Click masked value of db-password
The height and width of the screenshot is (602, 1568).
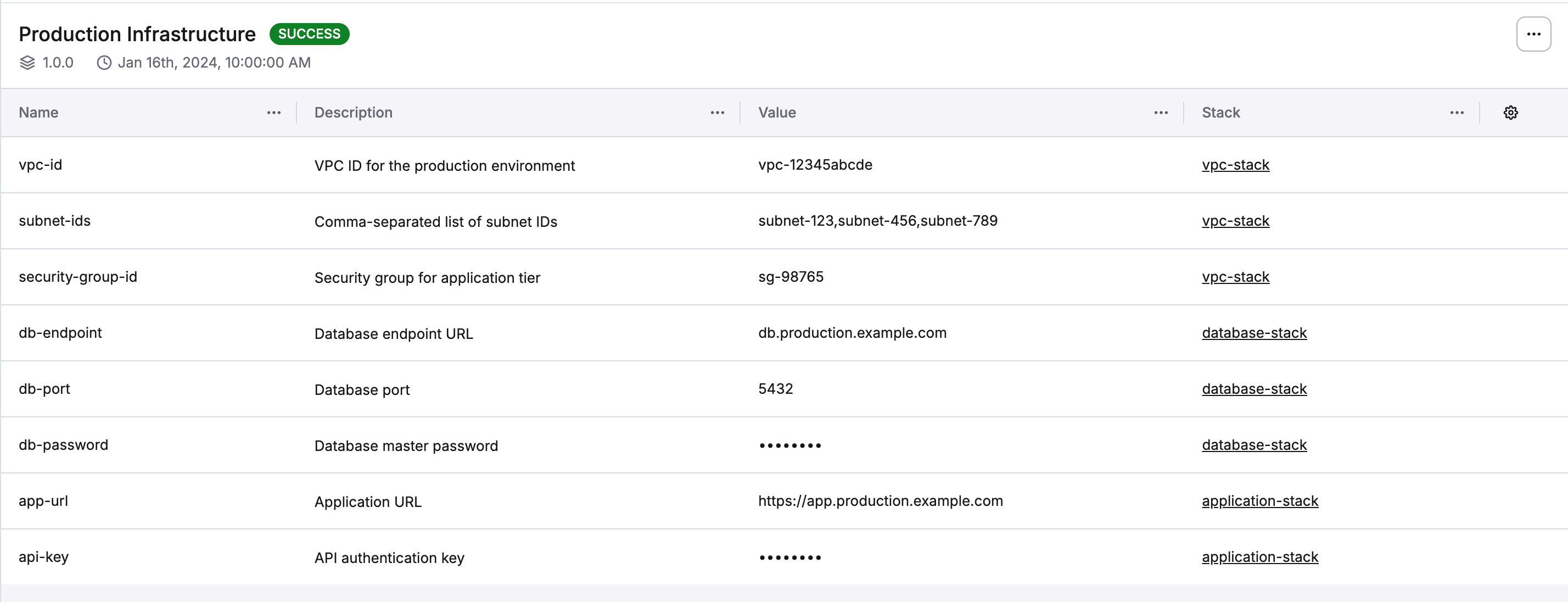click(789, 445)
